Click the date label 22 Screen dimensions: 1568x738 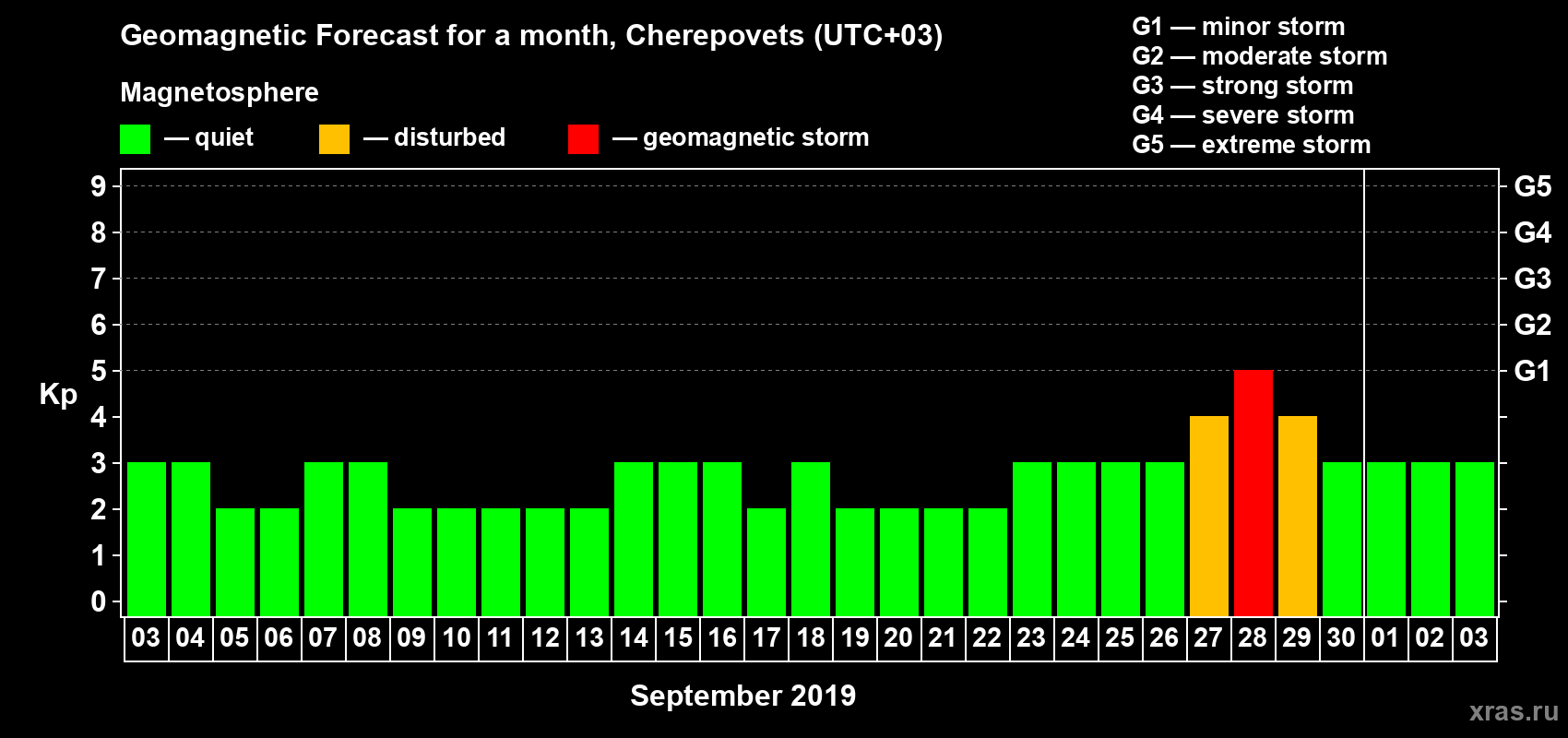point(987,638)
